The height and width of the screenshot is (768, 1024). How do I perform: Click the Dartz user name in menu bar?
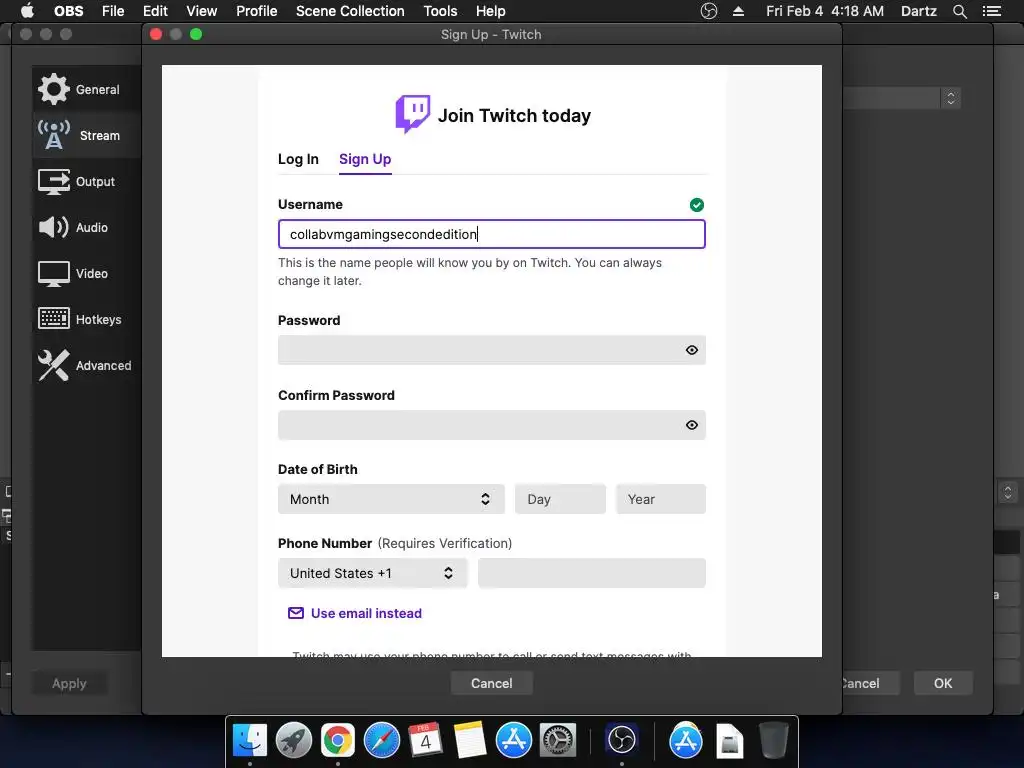pyautogui.click(x=919, y=11)
